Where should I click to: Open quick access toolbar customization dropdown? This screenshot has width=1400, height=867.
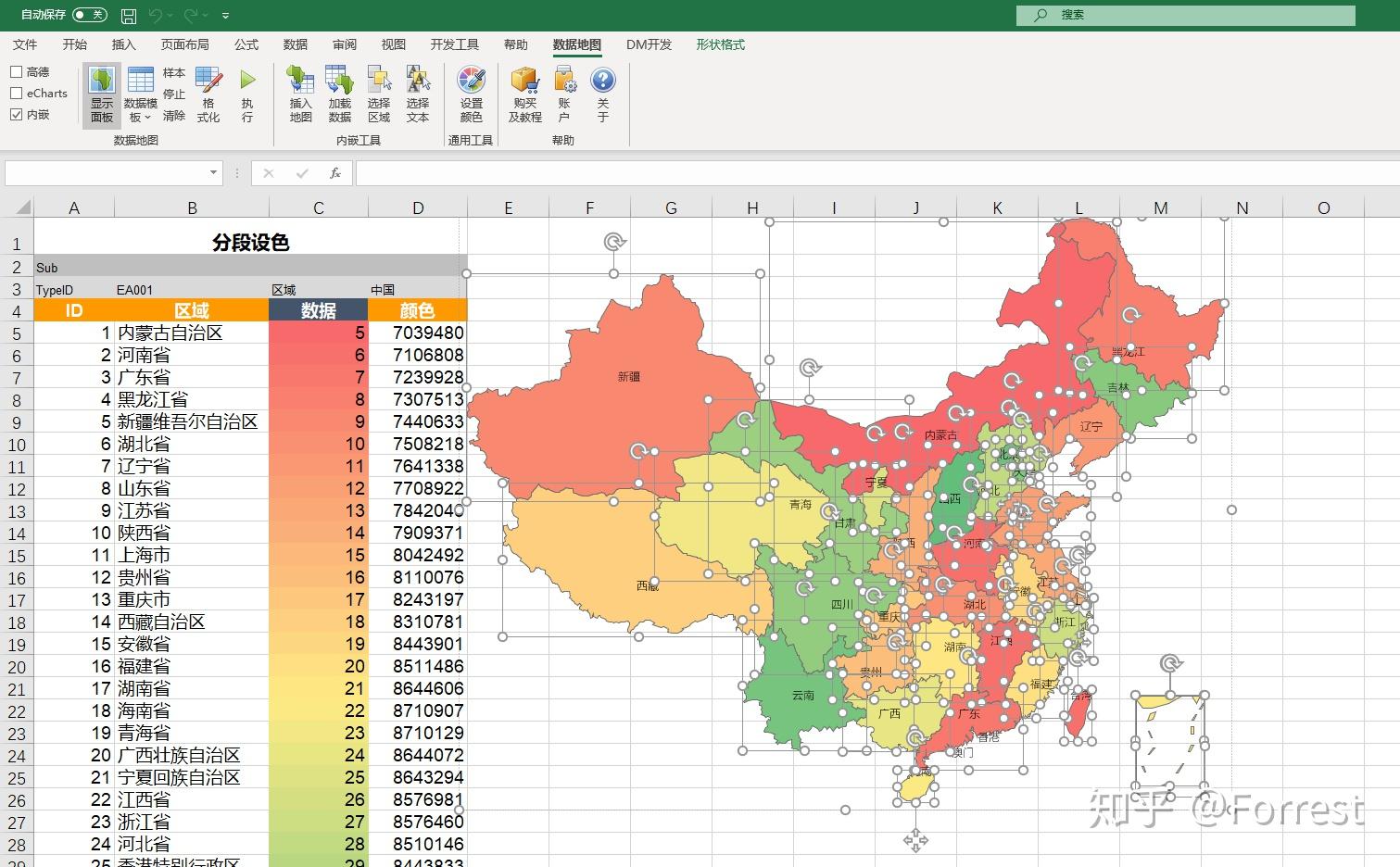[225, 15]
